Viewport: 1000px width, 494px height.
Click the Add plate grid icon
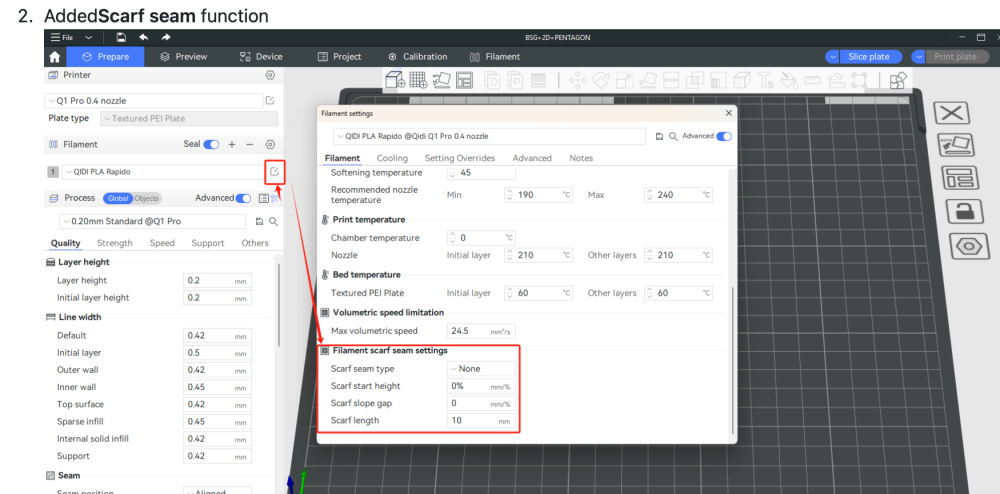(418, 80)
